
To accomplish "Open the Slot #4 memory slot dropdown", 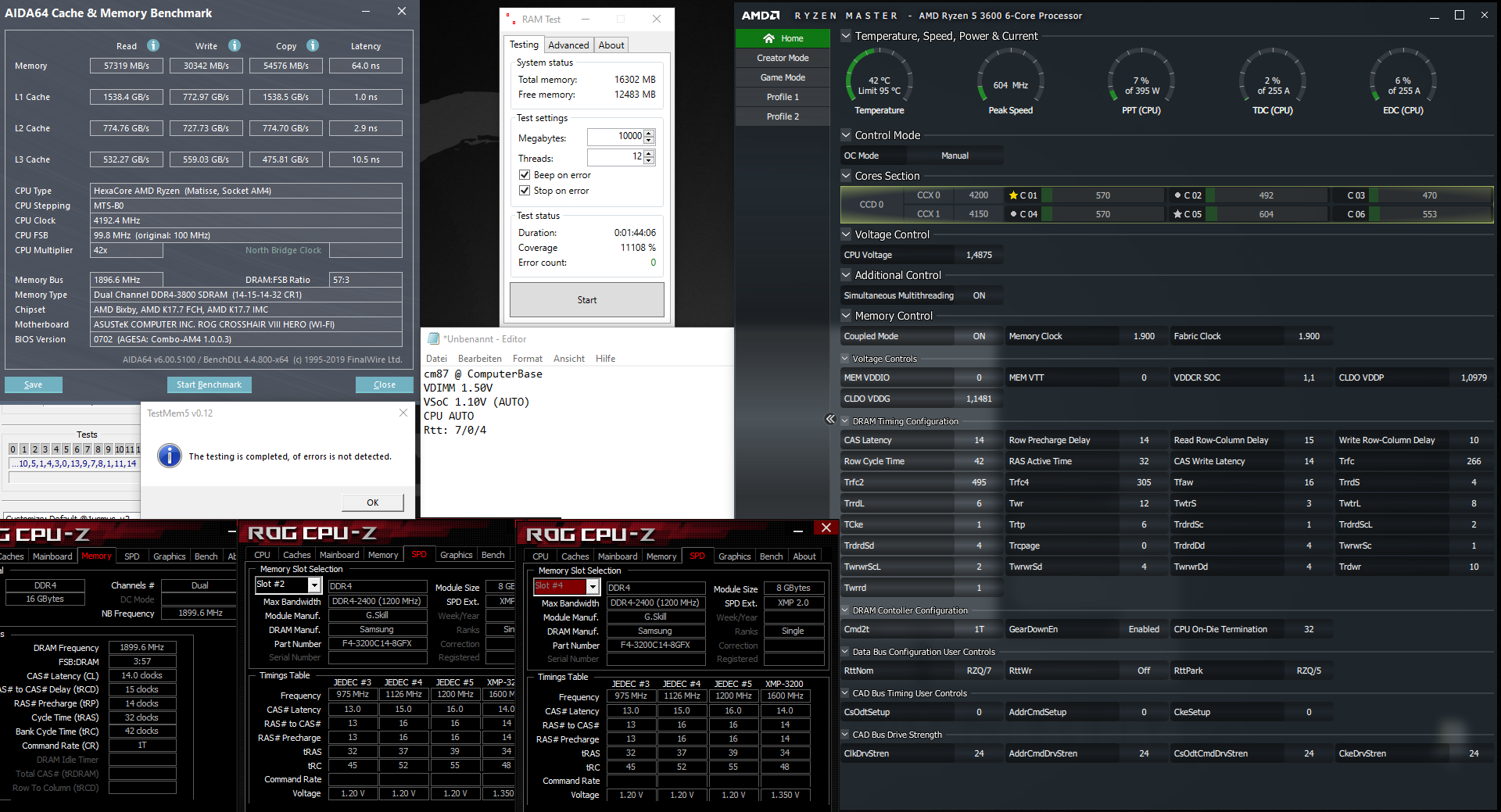I will [x=593, y=586].
